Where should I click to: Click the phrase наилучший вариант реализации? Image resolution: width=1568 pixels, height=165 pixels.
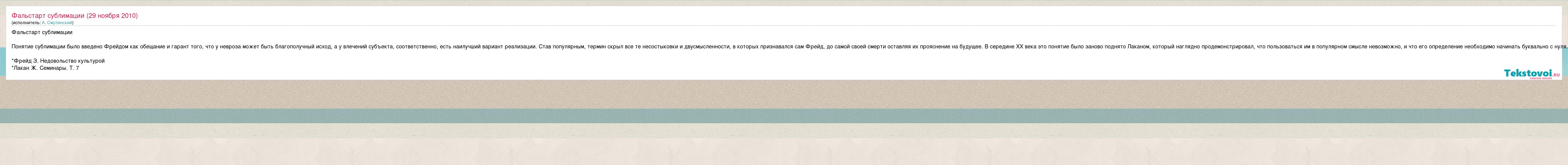coord(494,46)
